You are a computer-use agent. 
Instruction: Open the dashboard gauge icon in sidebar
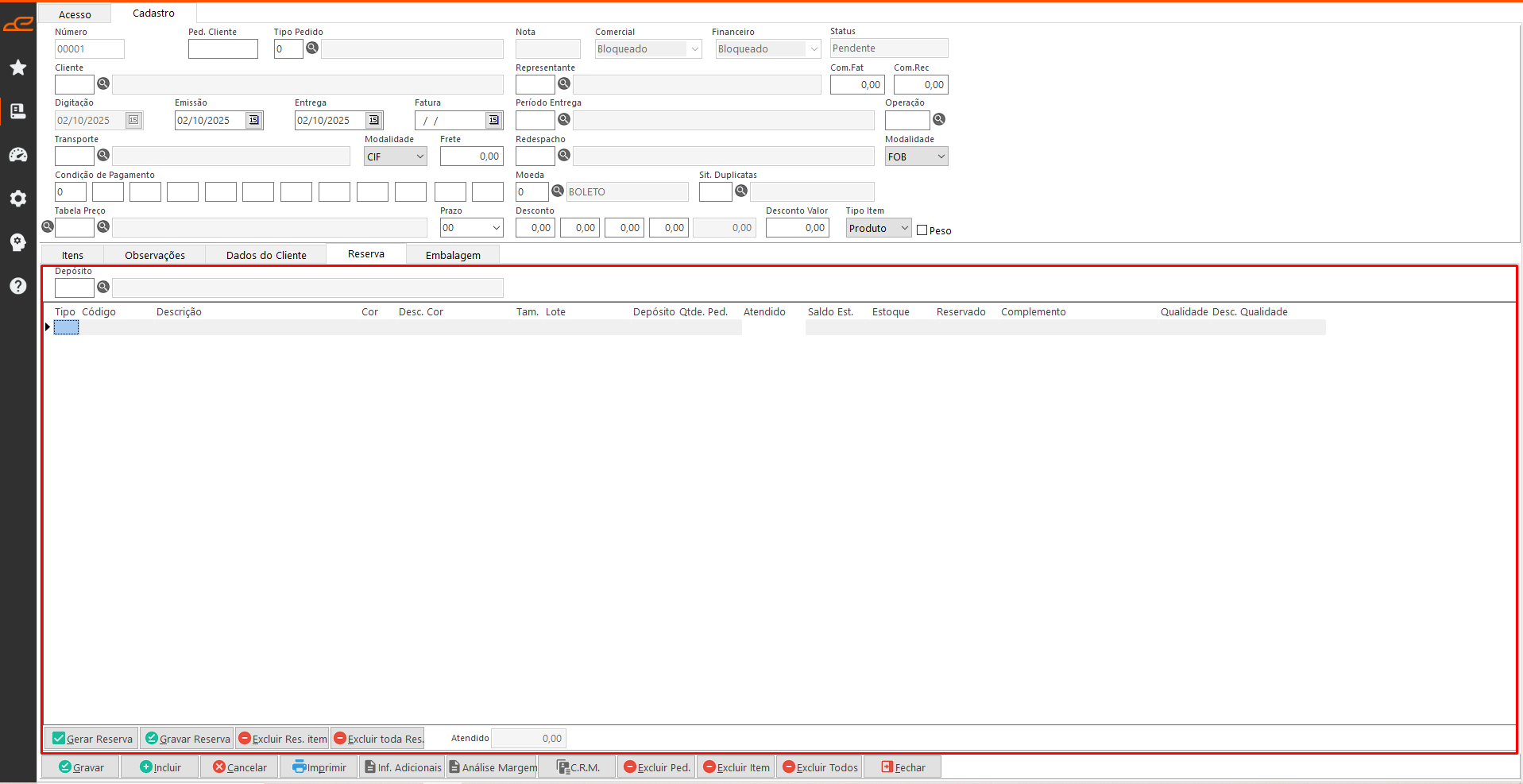coord(17,155)
